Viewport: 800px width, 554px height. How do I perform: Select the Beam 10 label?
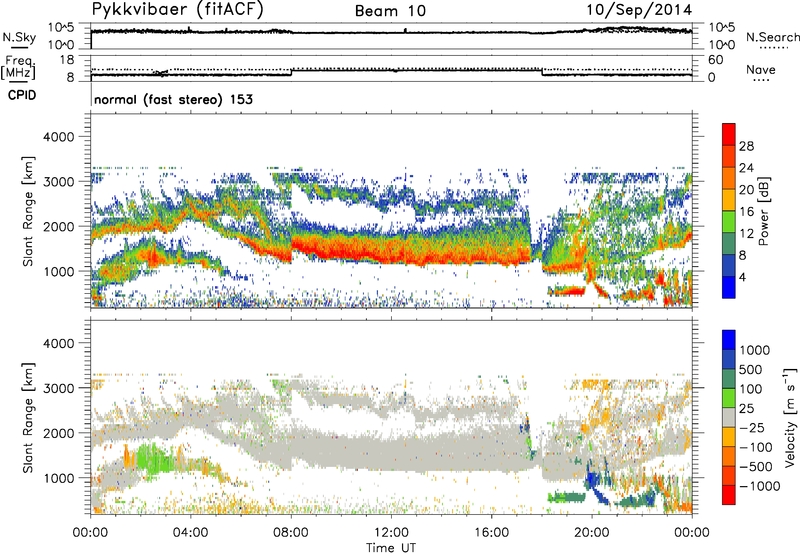pos(390,11)
